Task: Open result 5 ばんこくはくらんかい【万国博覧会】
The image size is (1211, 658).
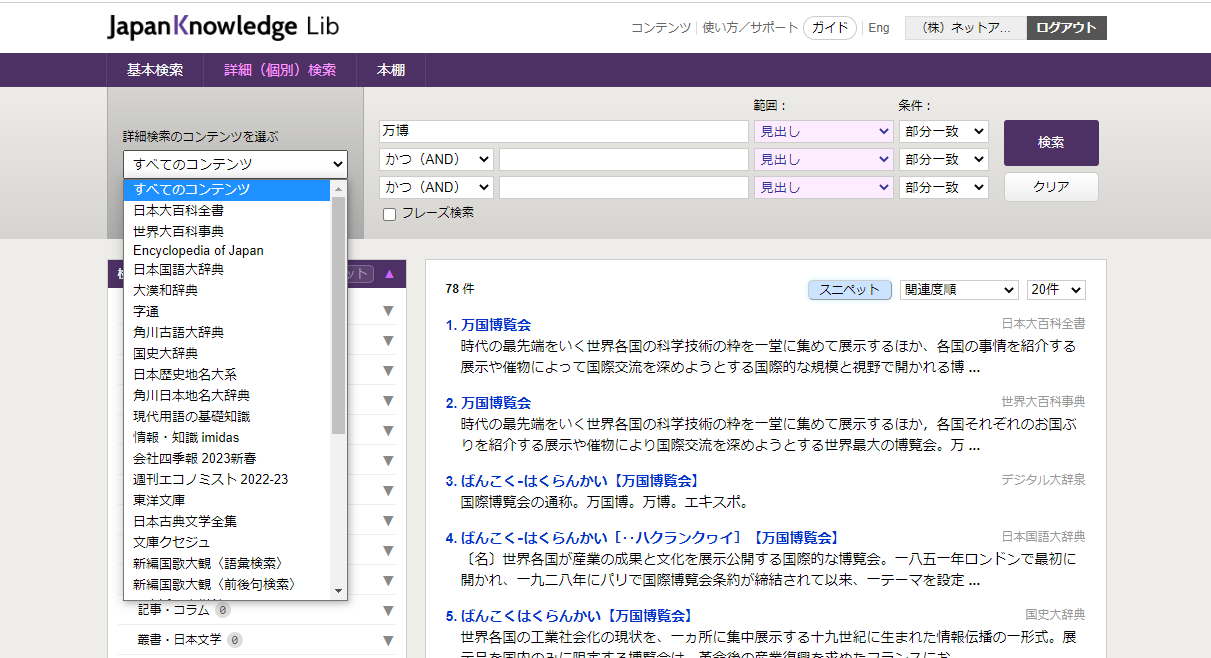Action: 577,616
